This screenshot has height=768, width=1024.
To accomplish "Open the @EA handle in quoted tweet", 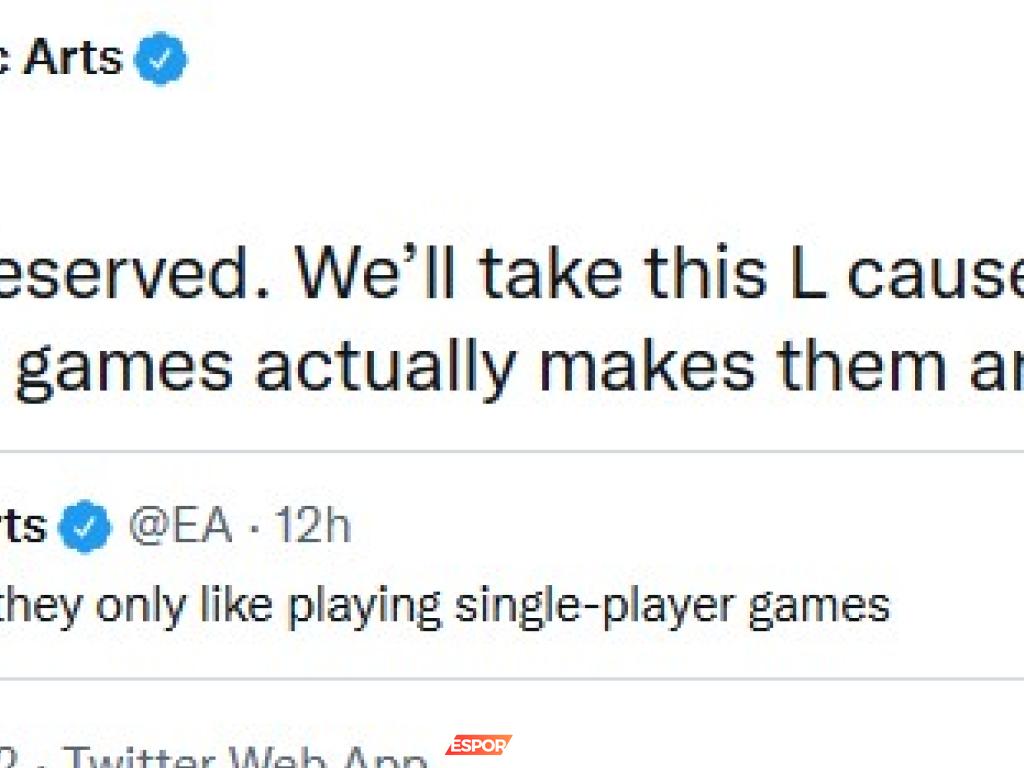I will 179,526.
